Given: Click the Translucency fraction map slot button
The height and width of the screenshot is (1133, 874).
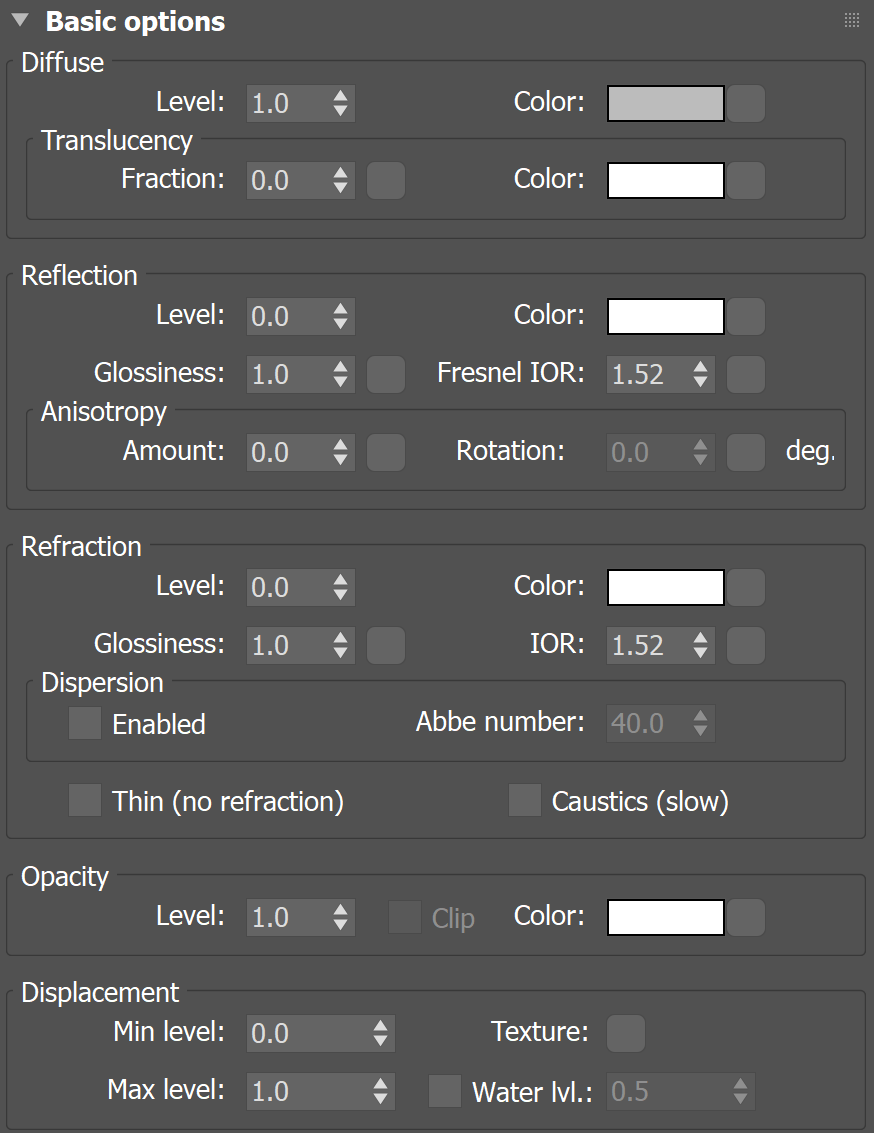Looking at the screenshot, I should tap(386, 181).
